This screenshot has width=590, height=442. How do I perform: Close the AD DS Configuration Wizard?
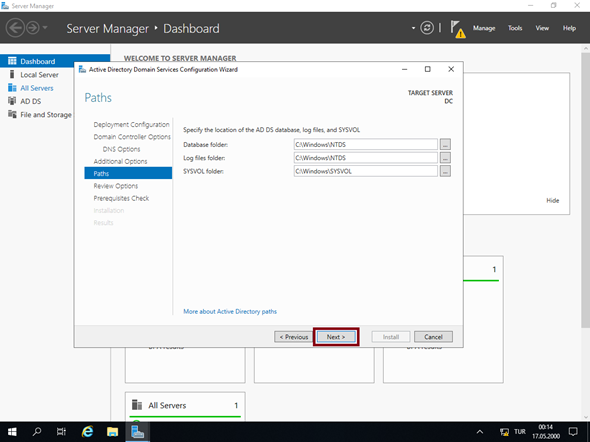point(451,69)
